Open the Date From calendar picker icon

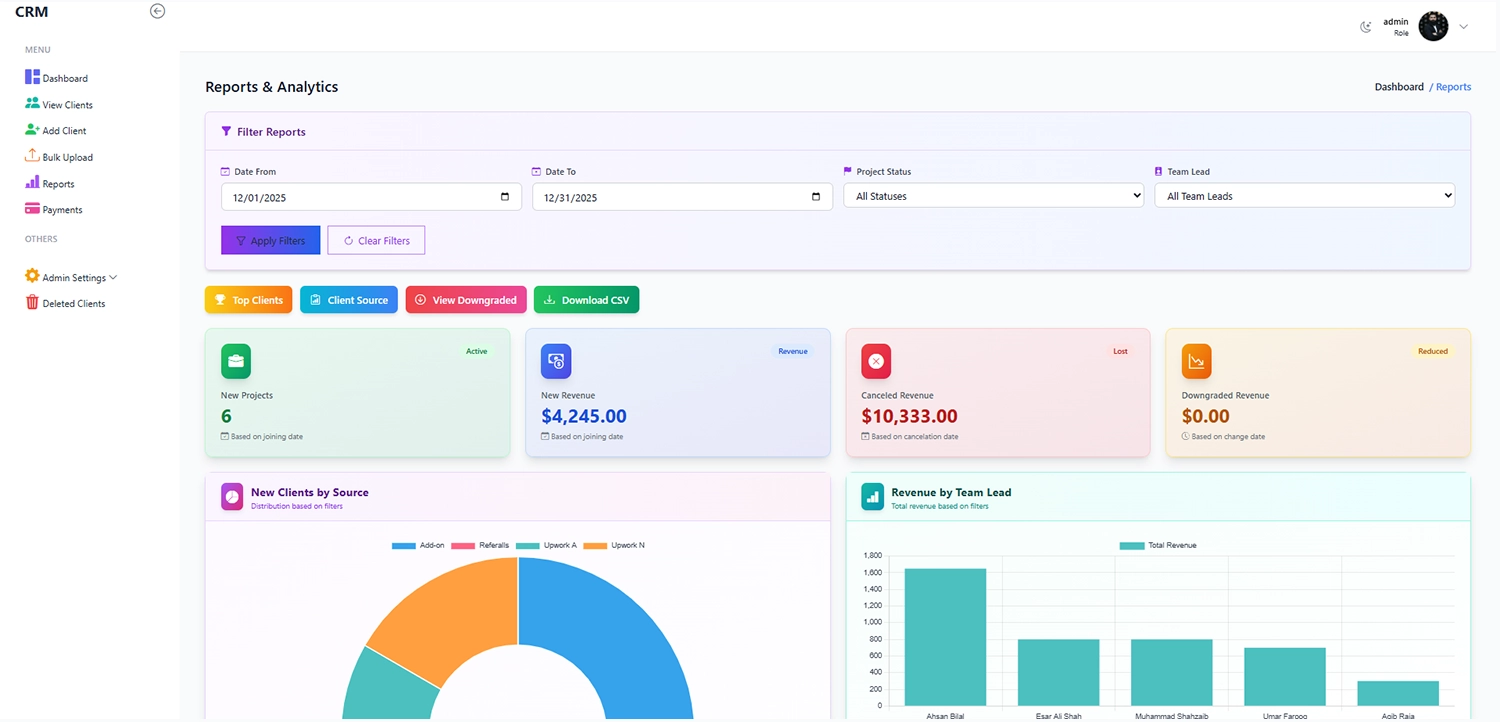pos(505,197)
